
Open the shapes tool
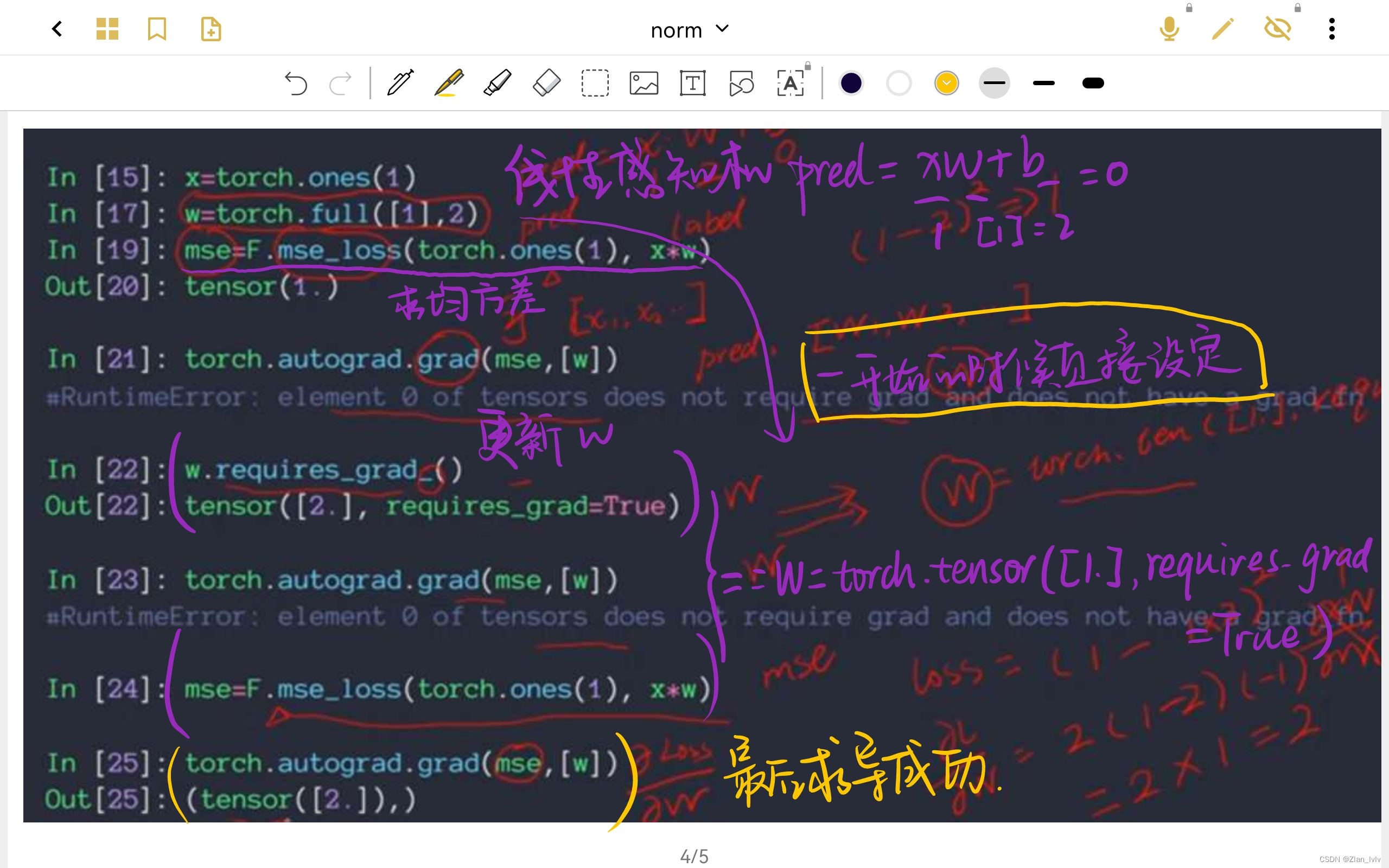pos(741,83)
